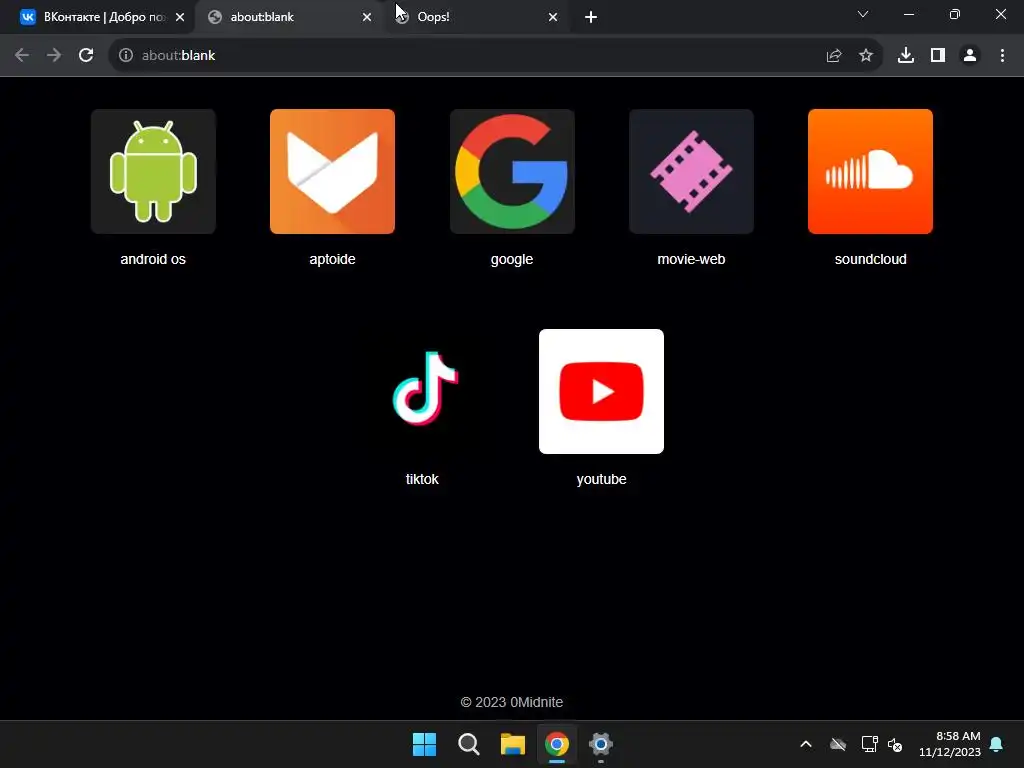Go forward to the next page
This screenshot has width=1024, height=768.
pyautogui.click(x=54, y=56)
